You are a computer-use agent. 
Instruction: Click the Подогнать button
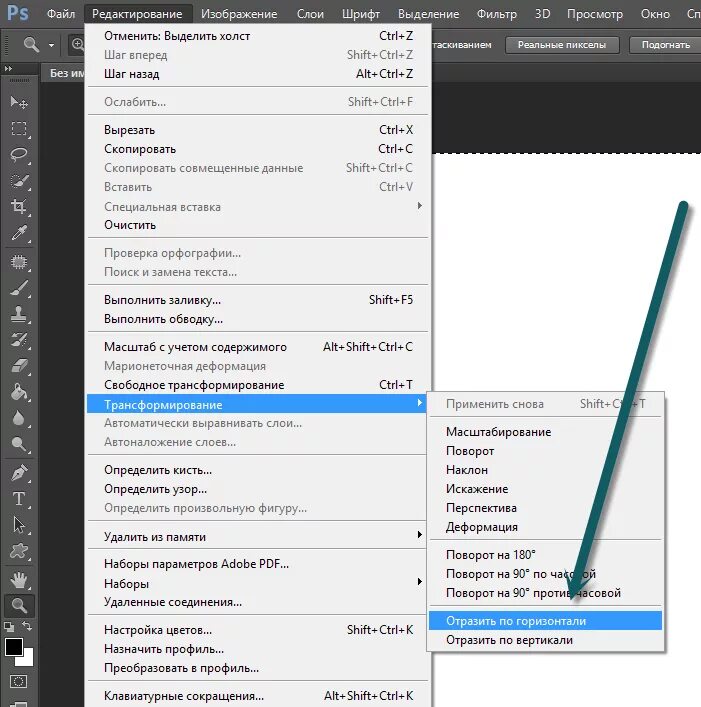pos(665,45)
